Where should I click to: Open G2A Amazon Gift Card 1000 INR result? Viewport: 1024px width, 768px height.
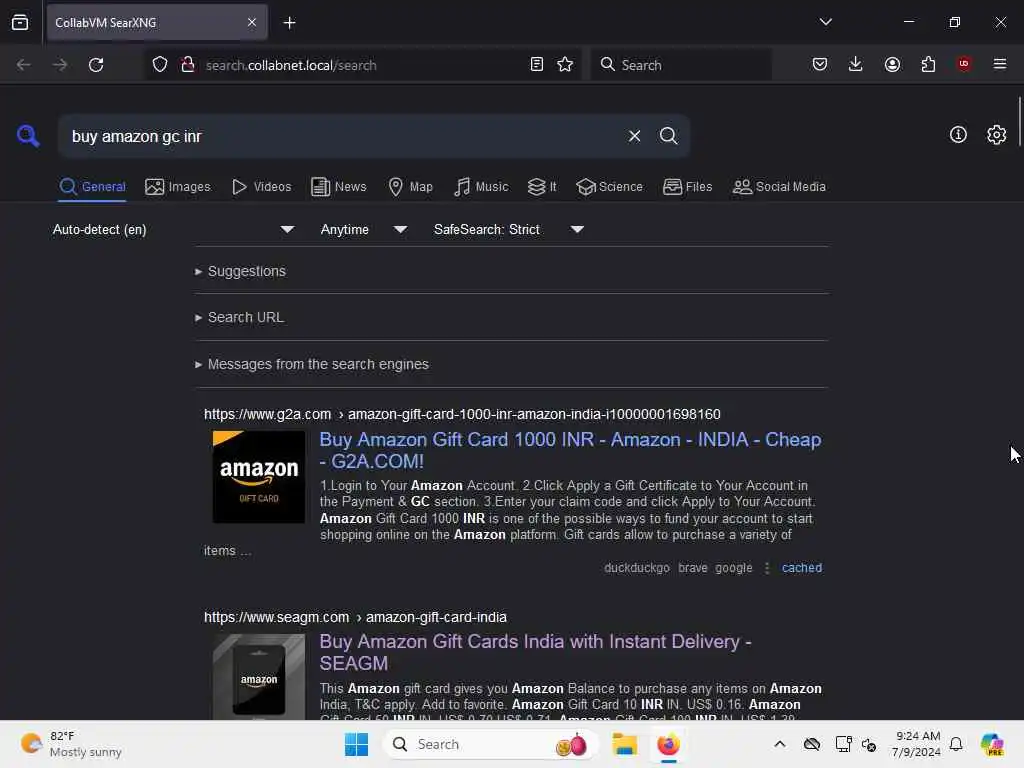click(x=569, y=451)
